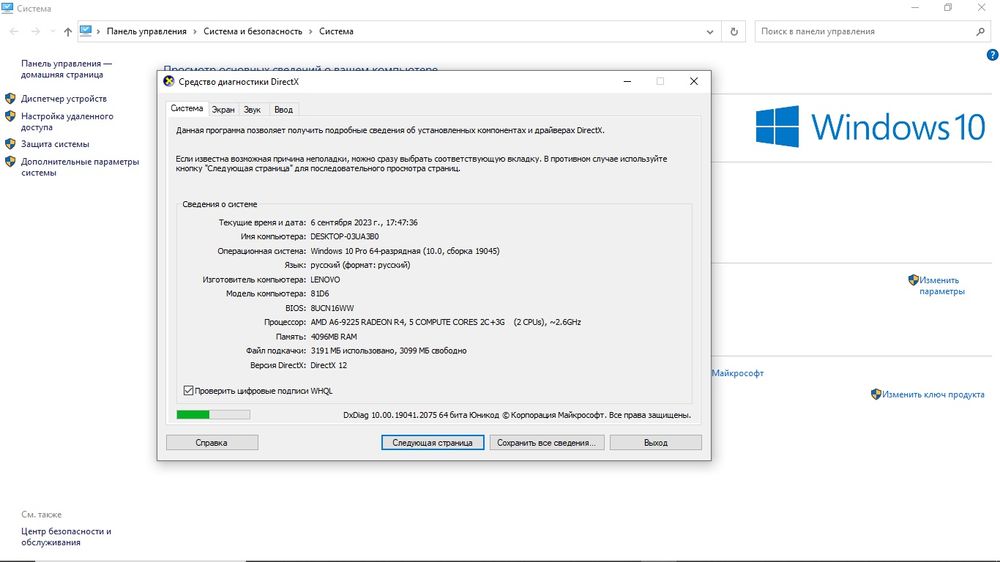Toggle the Проверить цифровые подписи WHQL checkbox
1000x562 pixels.
[x=188, y=390]
